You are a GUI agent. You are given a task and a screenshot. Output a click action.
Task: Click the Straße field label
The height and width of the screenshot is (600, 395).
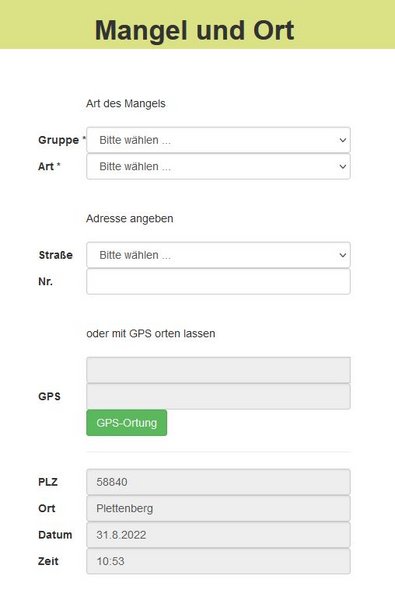(55, 255)
